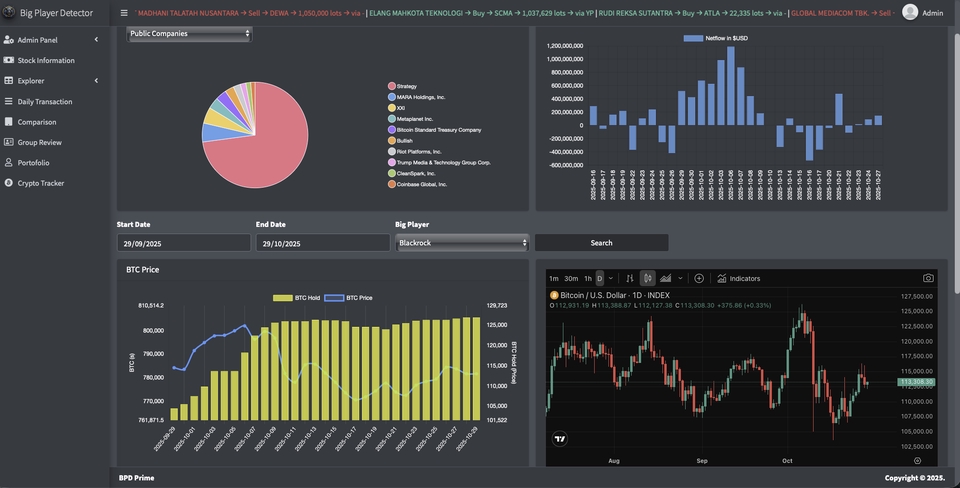Open the Big Player Blackrock dropdown
960x488 pixels.
tap(461, 243)
